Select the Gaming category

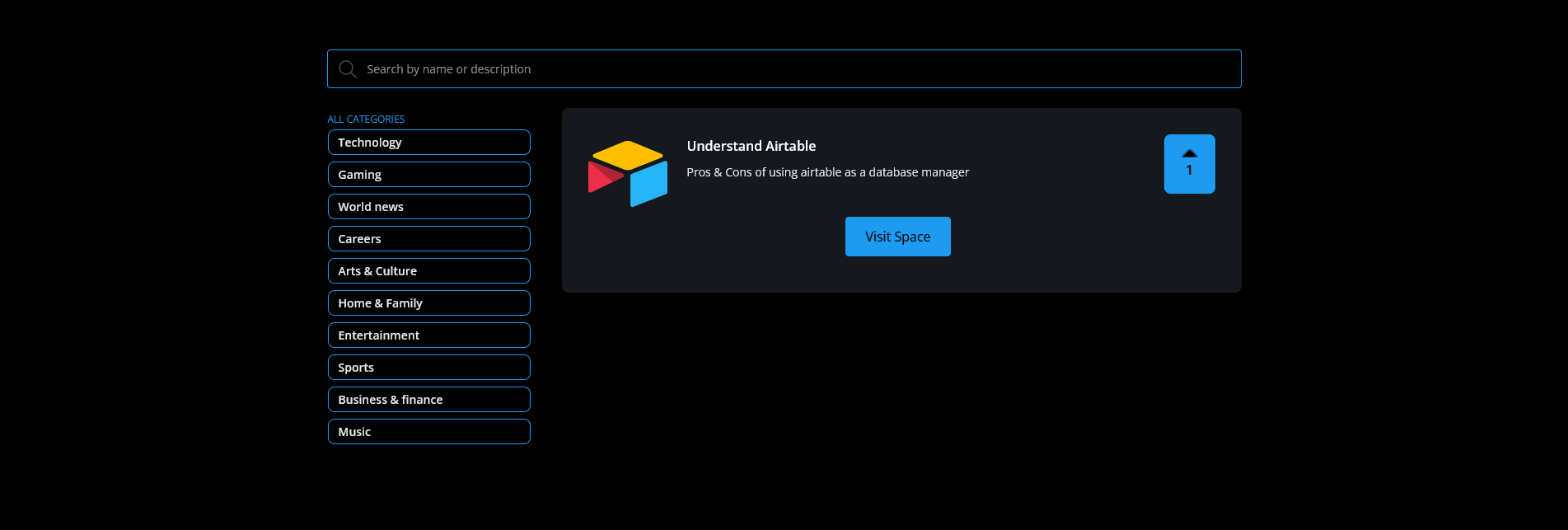point(429,175)
